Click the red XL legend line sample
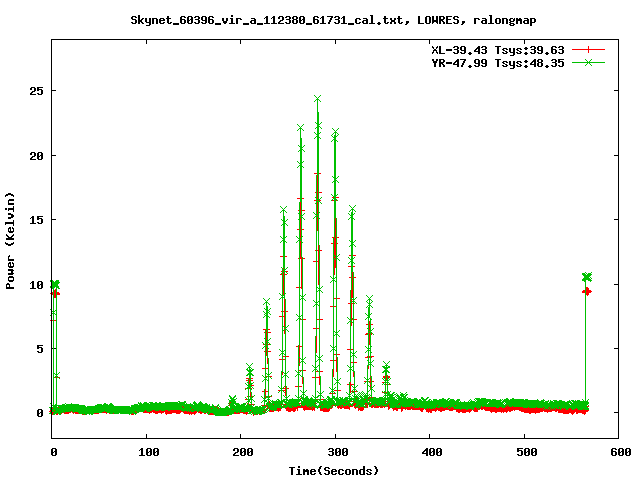The height and width of the screenshot is (480, 640). click(588, 50)
